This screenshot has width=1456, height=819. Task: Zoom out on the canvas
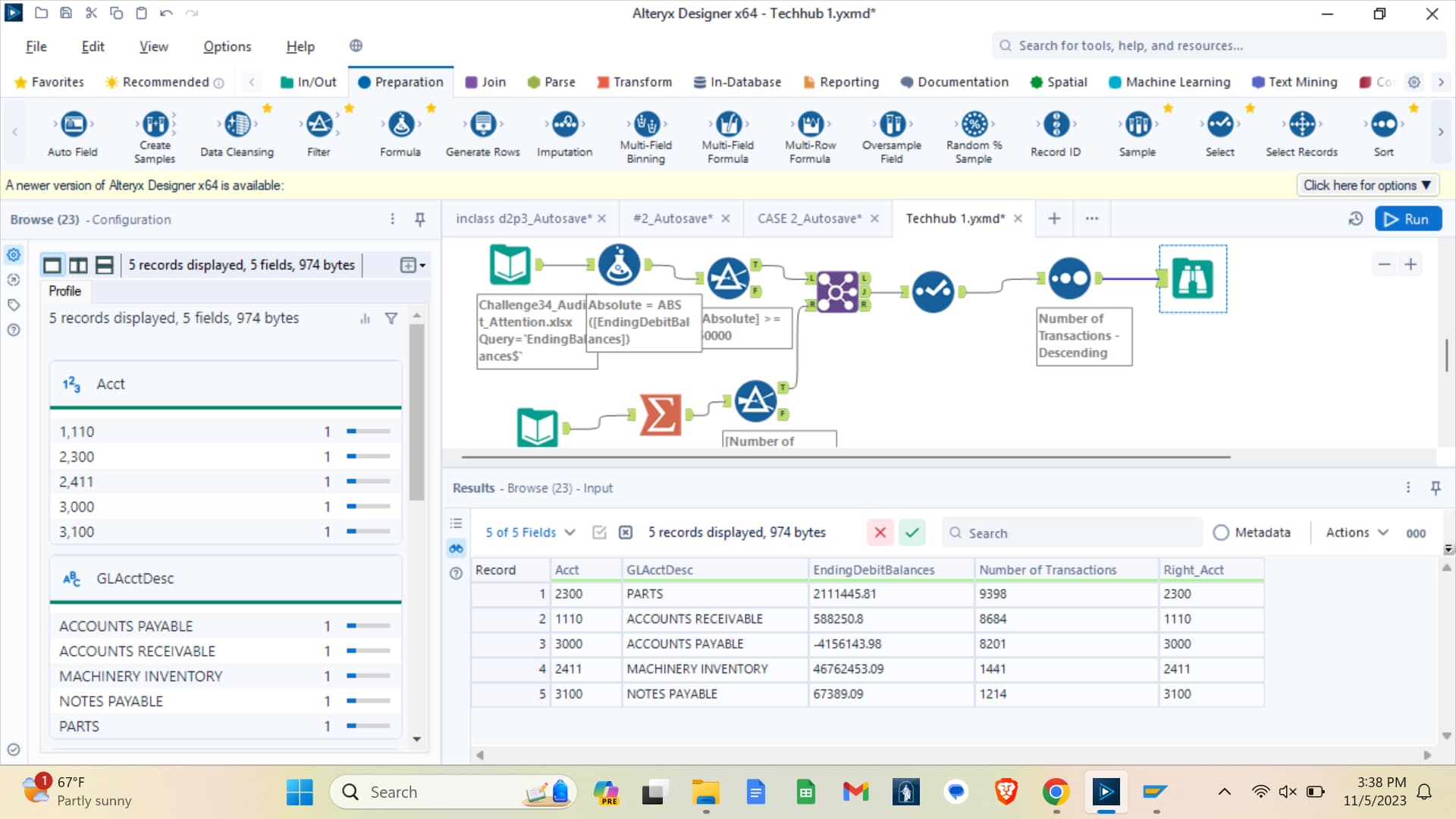tap(1384, 265)
